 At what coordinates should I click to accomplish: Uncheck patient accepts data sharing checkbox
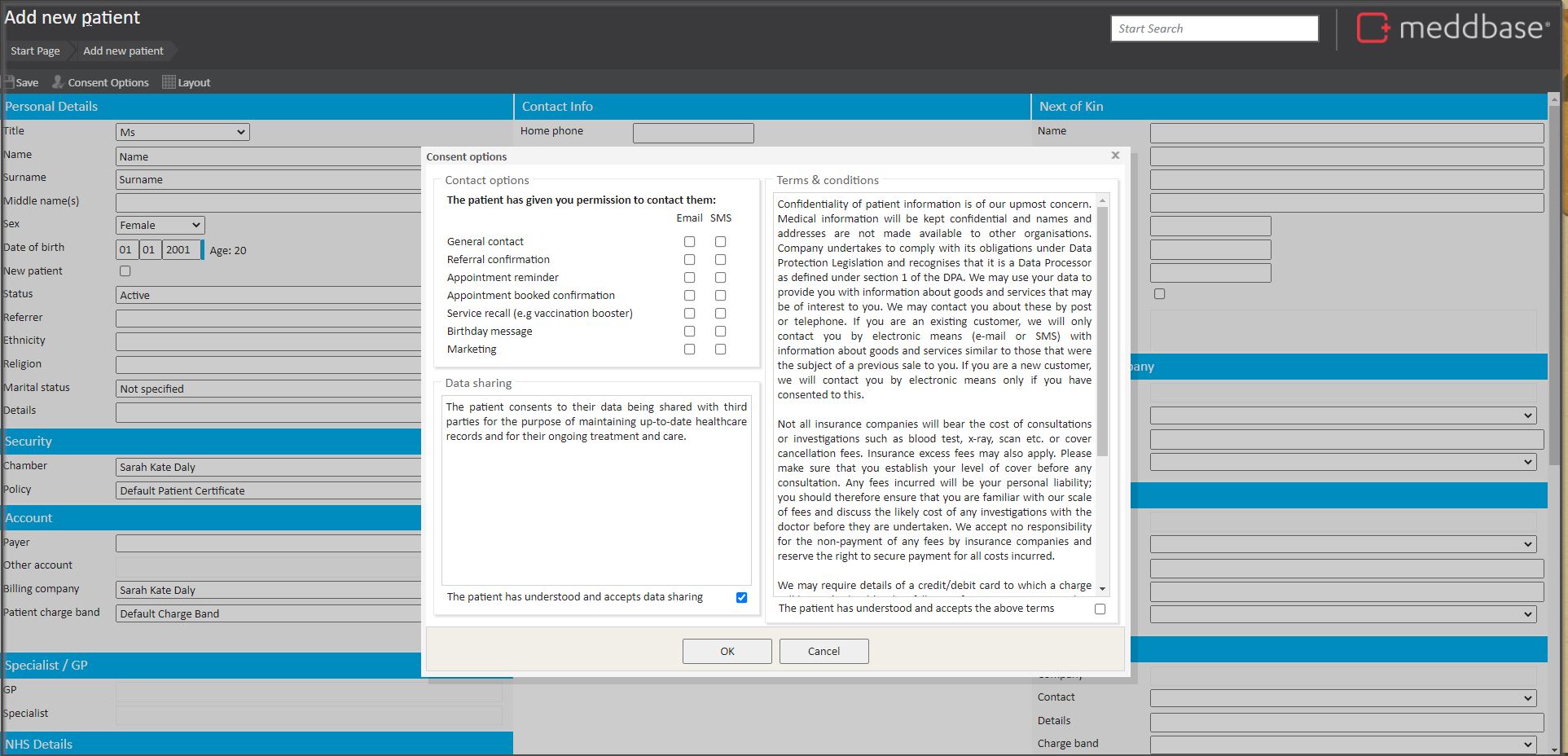(x=741, y=597)
